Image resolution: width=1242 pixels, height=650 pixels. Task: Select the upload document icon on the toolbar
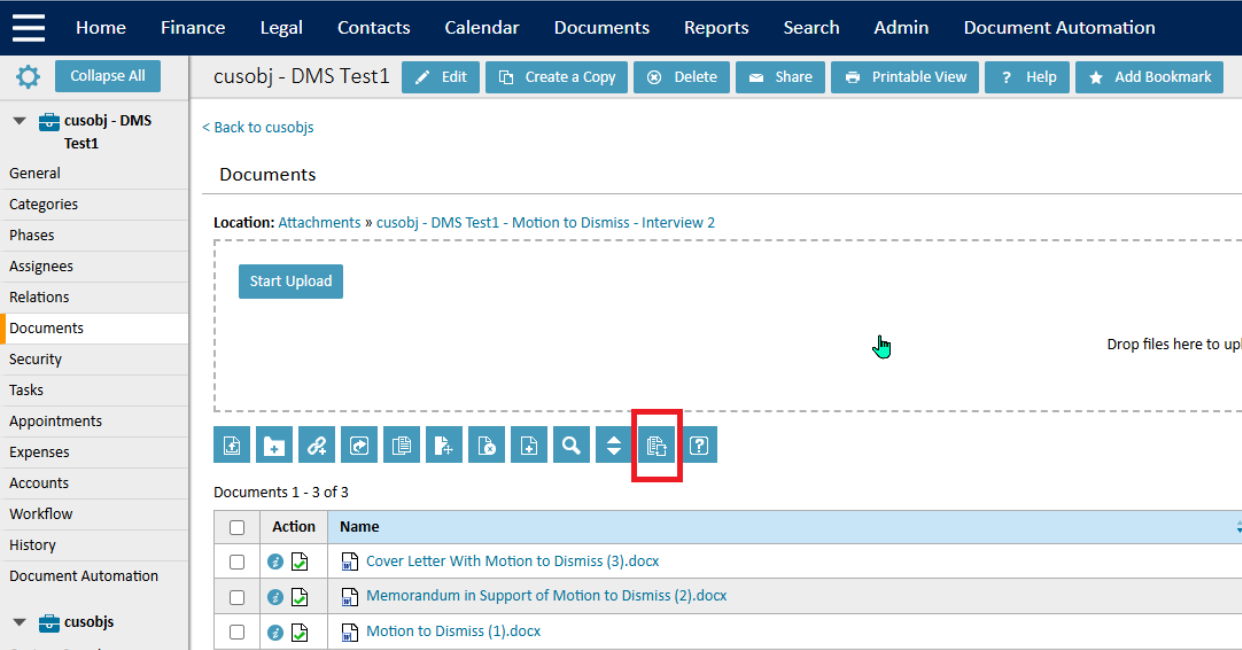[x=231, y=444]
